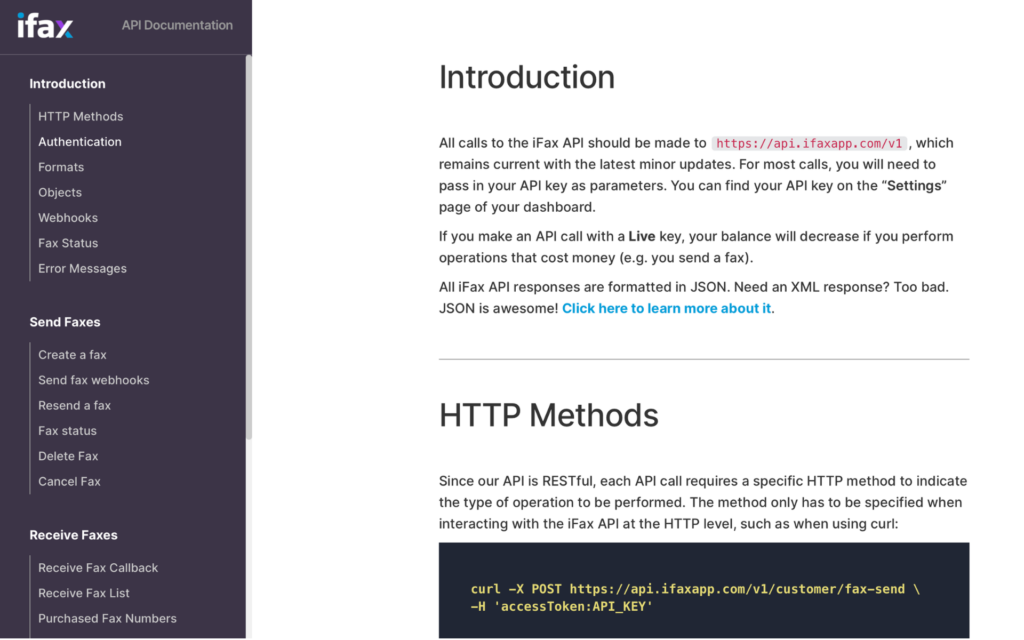Open the Webhooks sidebar entry
Viewport: 1024px width, 640px height.
[68, 218]
